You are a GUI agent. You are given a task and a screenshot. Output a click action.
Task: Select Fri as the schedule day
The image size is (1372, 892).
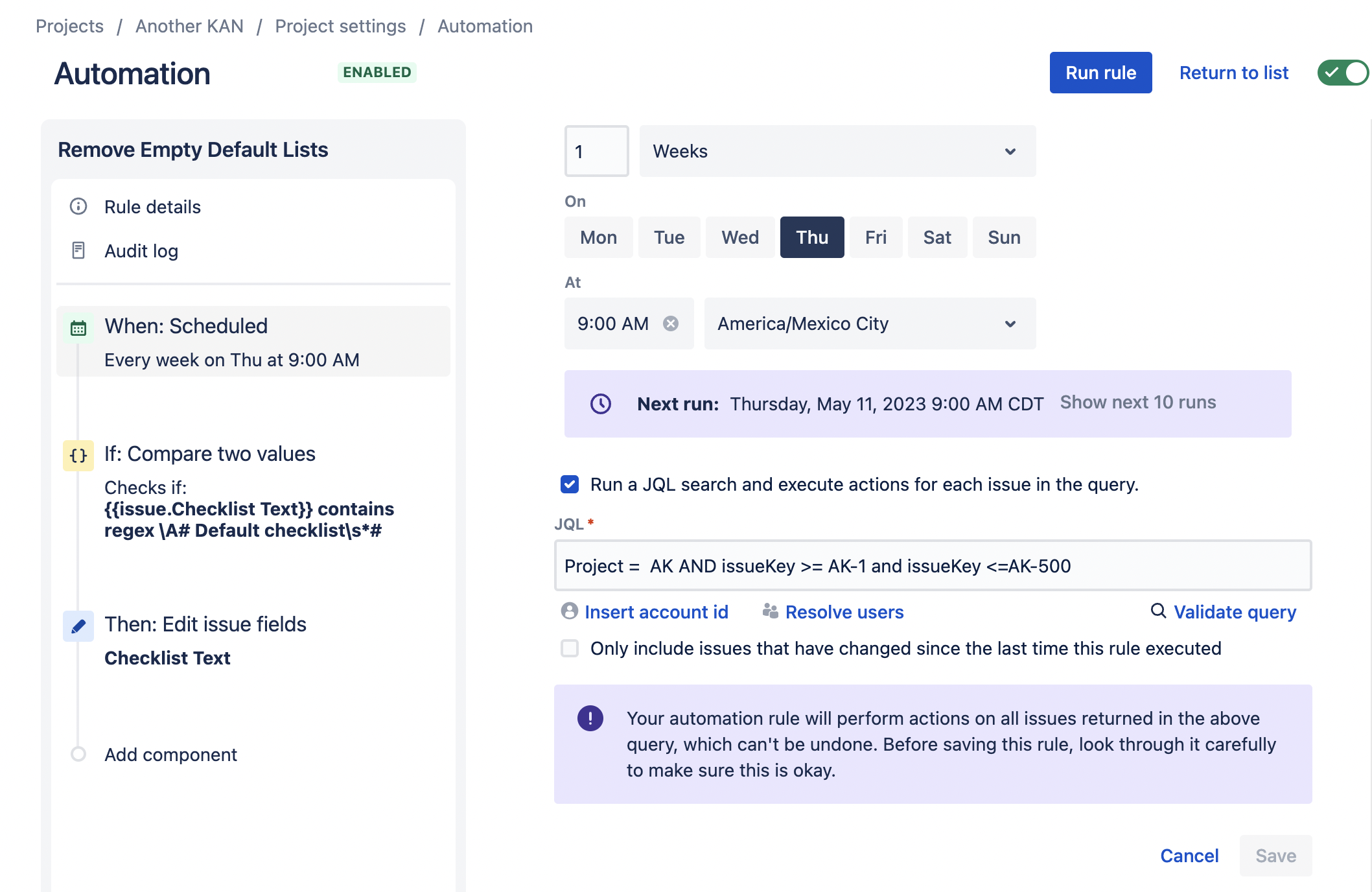click(875, 237)
